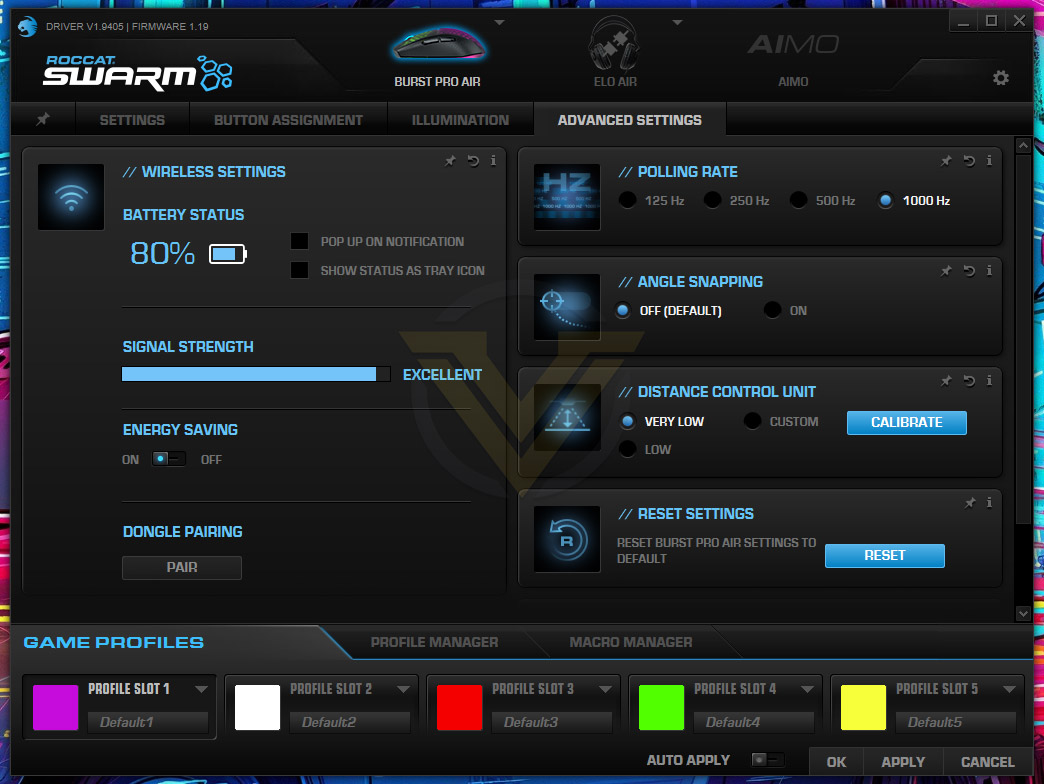
Task: Click the angle snapping crosshair thumbnail
Action: coord(567,307)
